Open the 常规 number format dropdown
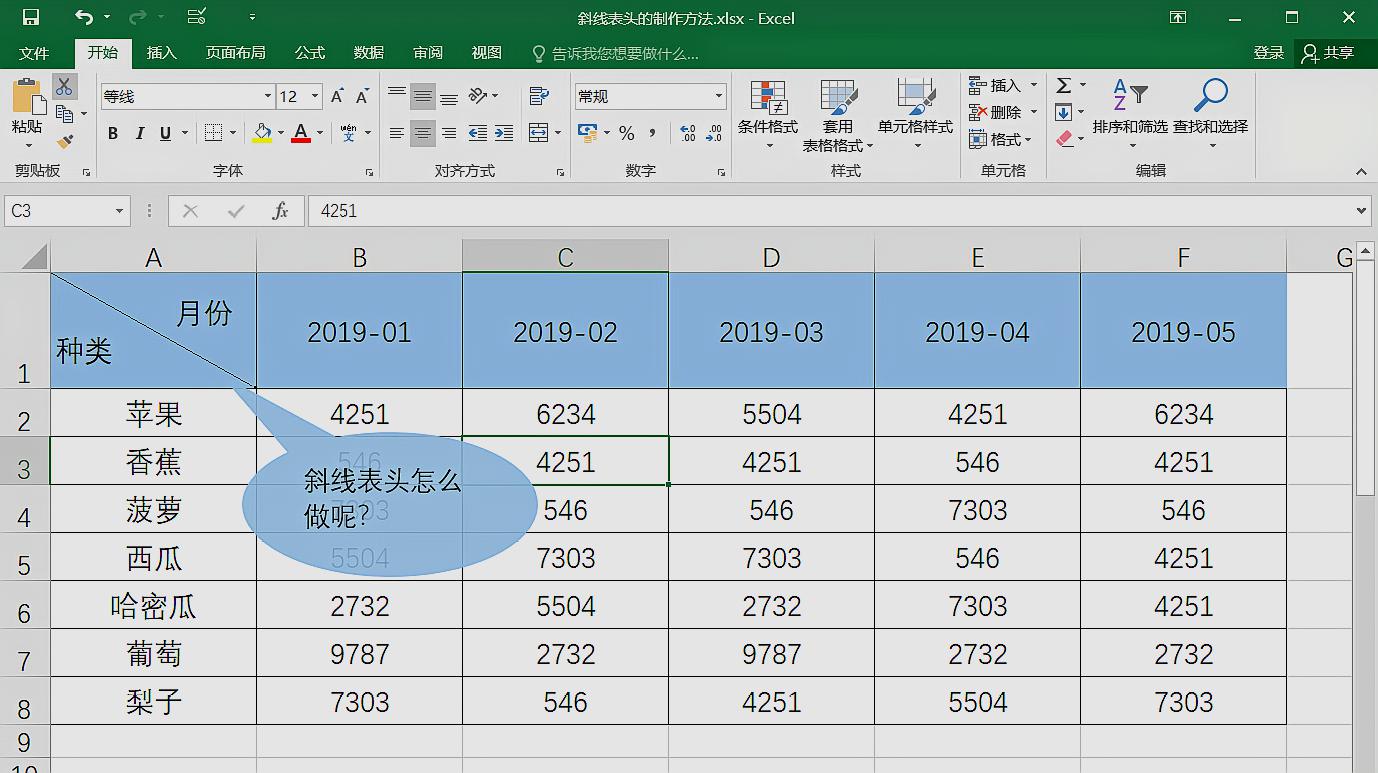Screen dimensions: 1378x773 point(719,96)
